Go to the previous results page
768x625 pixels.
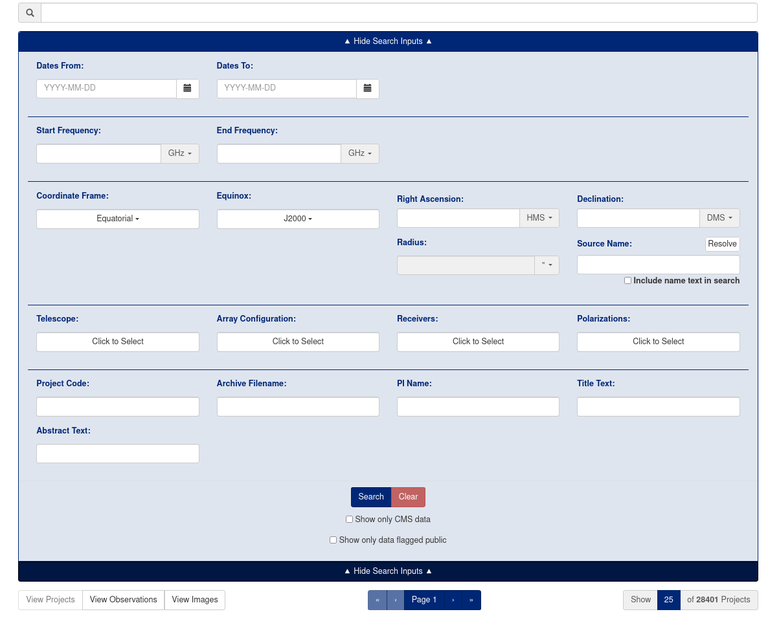[395, 600]
